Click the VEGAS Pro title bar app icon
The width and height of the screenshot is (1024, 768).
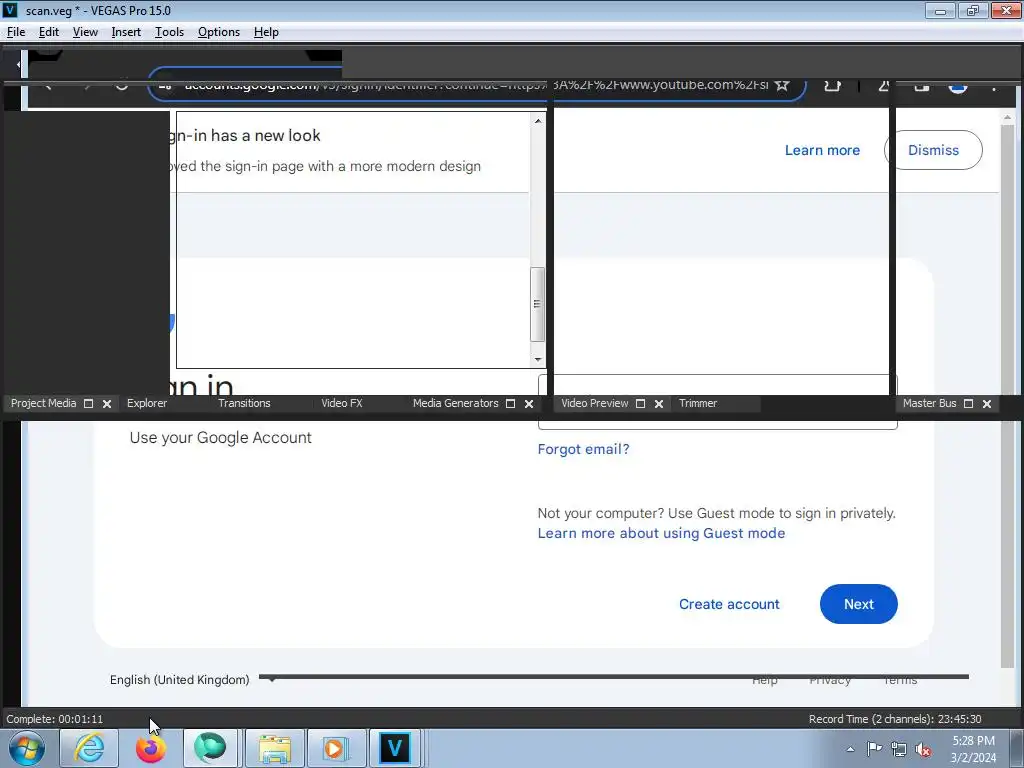(x=10, y=10)
